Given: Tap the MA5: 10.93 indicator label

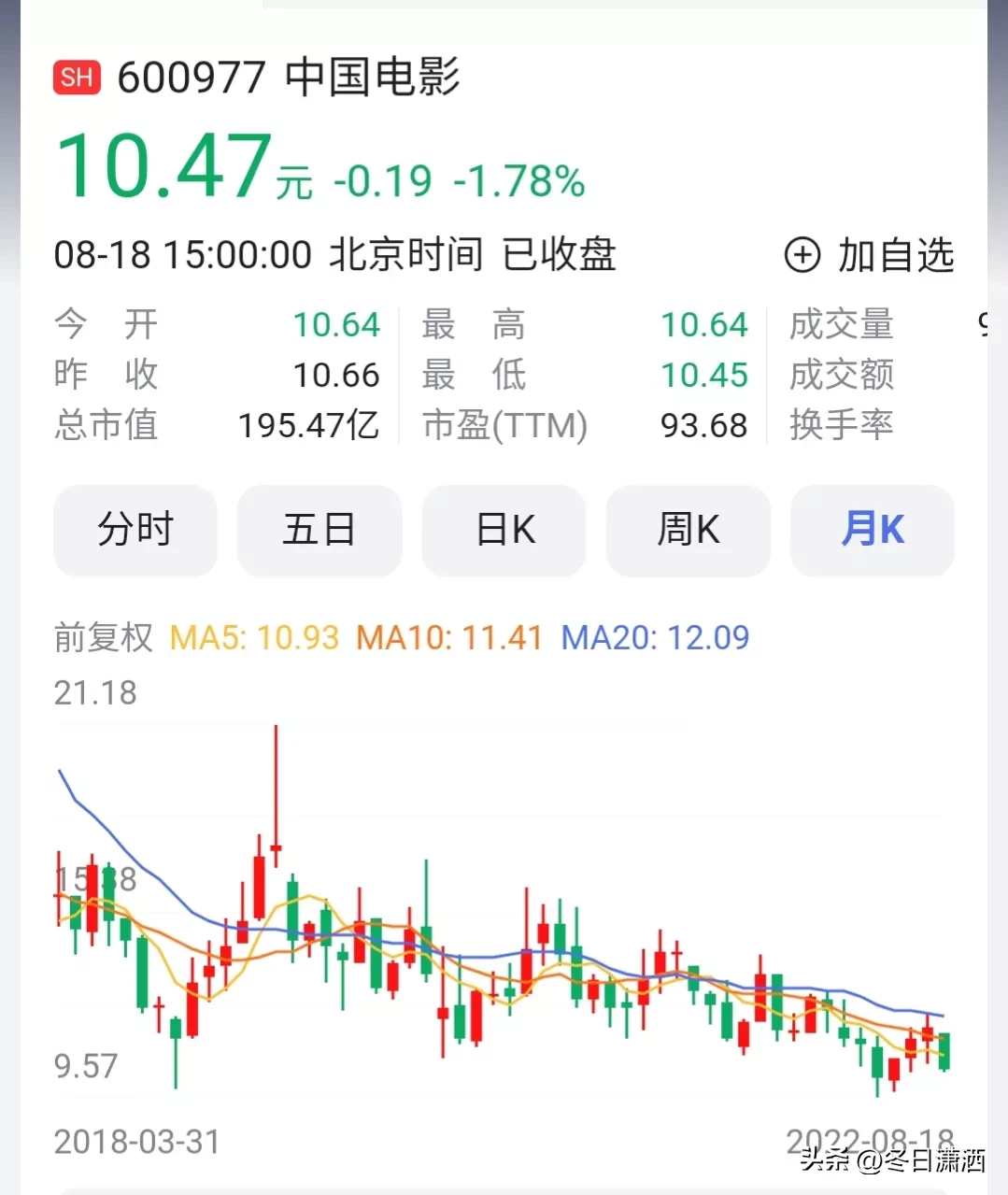Looking at the screenshot, I should 254,637.
